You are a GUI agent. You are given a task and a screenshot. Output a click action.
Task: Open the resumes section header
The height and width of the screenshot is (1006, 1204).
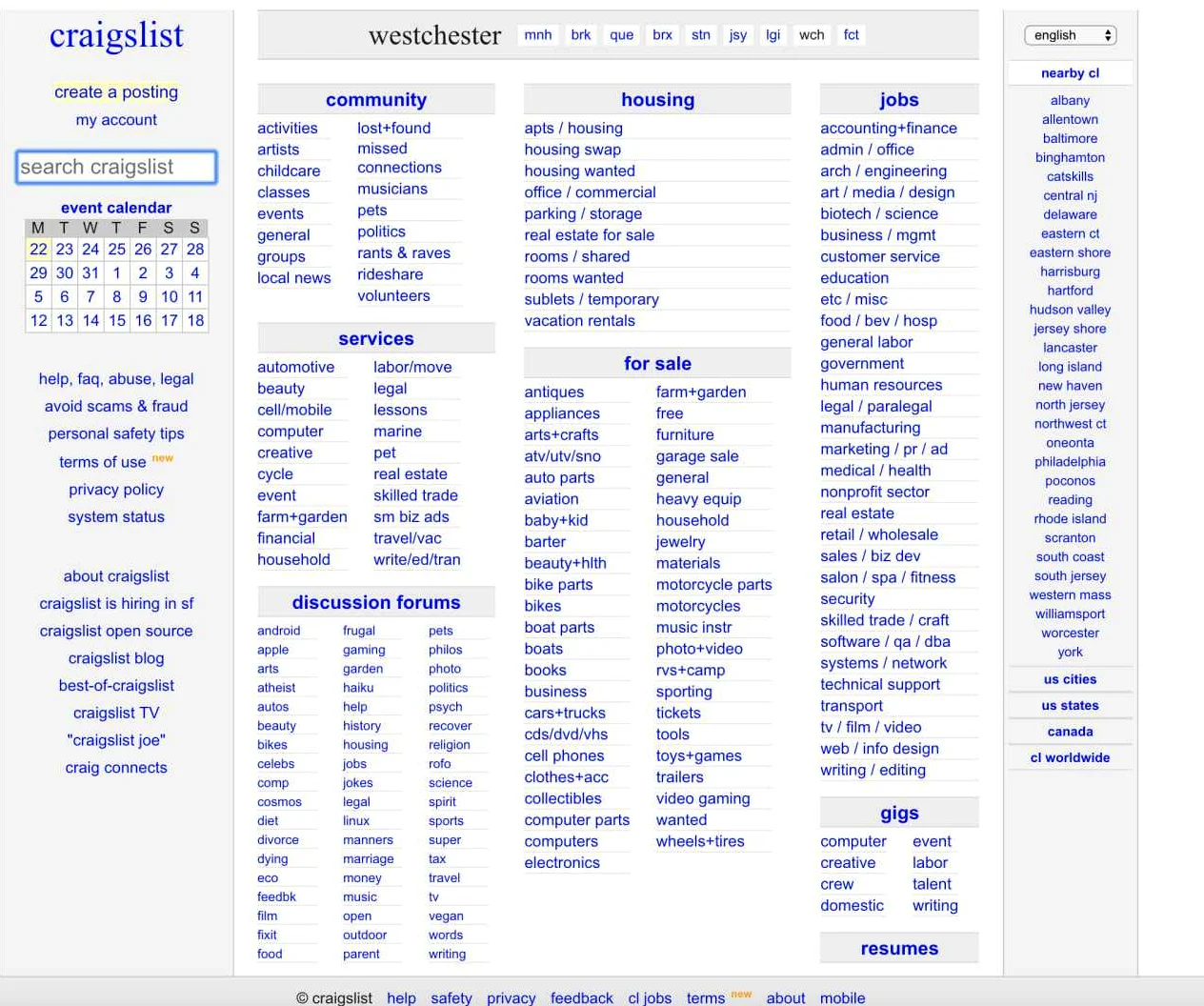898,948
